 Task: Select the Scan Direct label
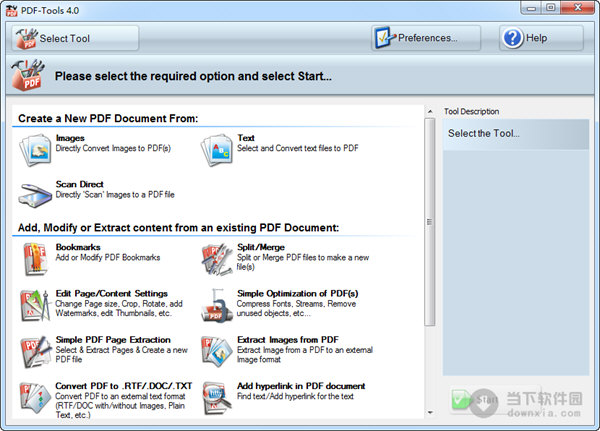[x=80, y=184]
